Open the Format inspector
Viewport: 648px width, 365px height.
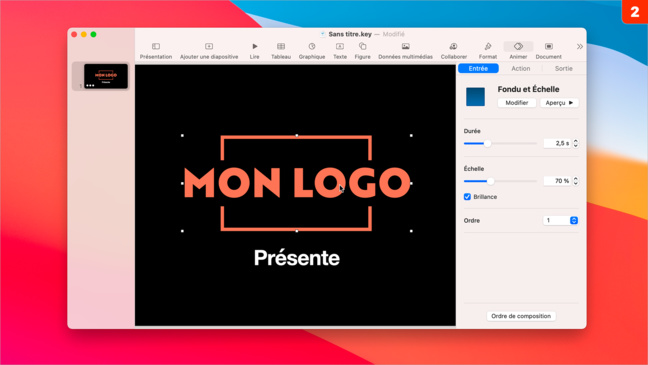coord(488,46)
